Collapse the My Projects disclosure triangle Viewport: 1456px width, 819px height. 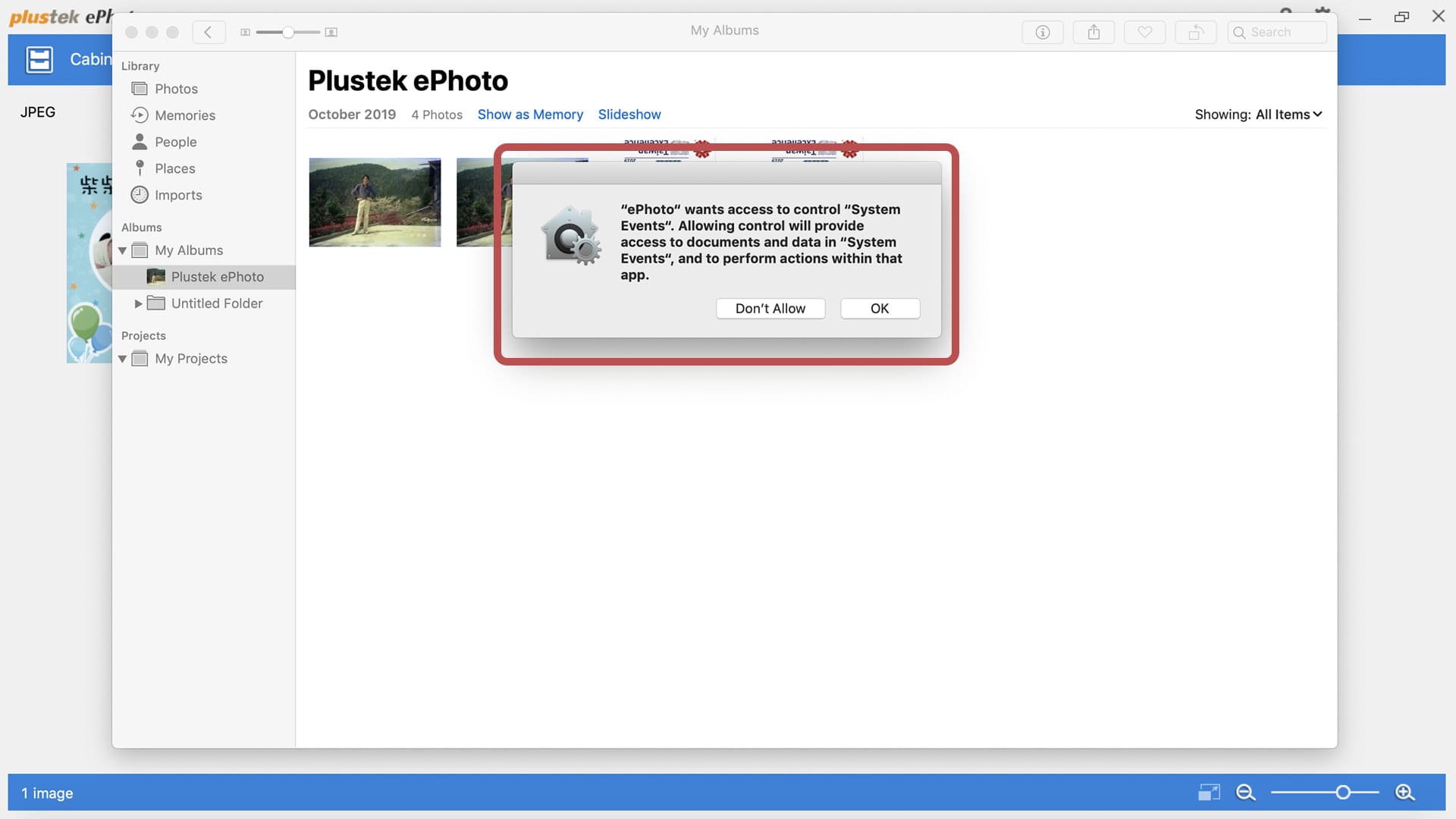122,359
